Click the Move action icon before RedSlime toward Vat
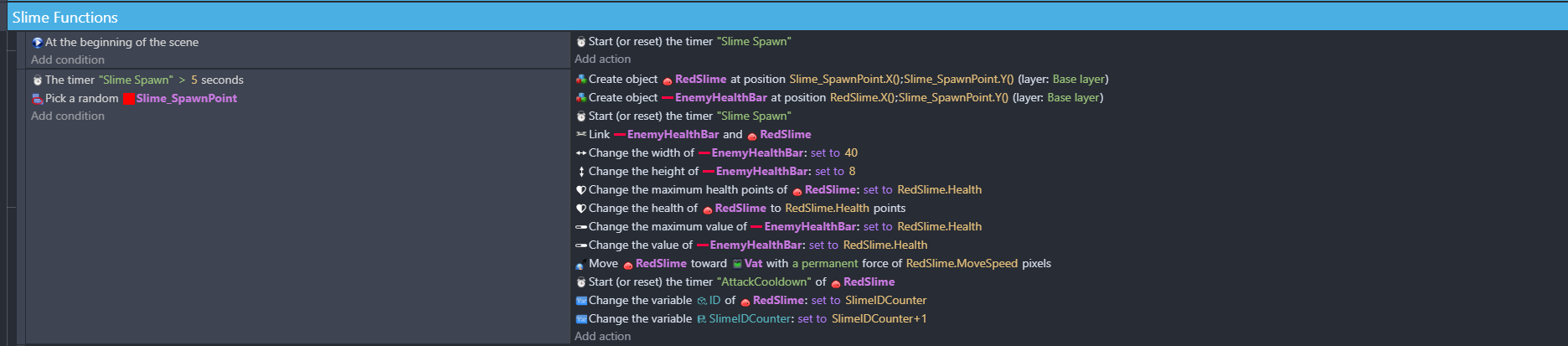Screen dimensions: 1568x346 click(x=580, y=264)
